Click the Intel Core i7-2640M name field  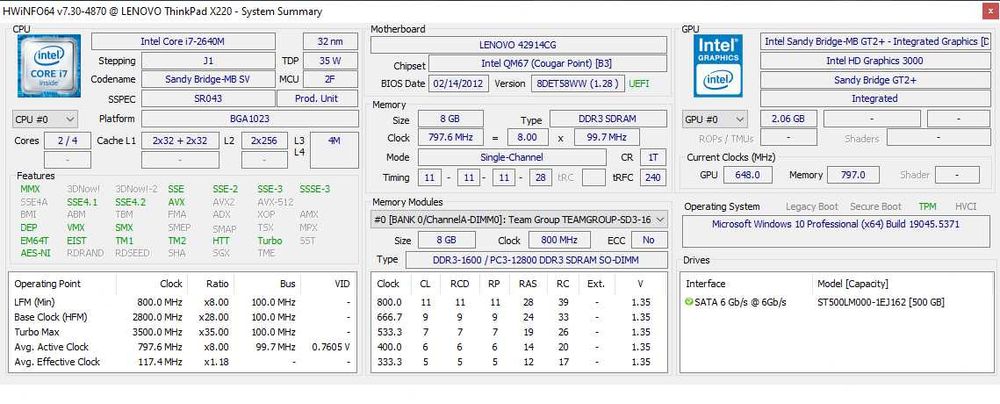(x=183, y=41)
